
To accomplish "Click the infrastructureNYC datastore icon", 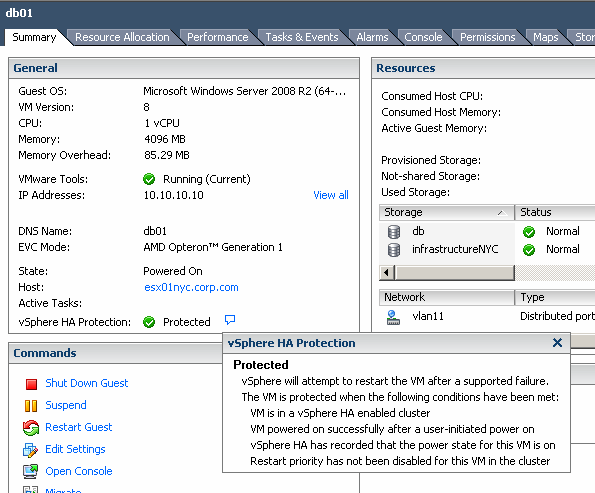I will click(x=394, y=250).
